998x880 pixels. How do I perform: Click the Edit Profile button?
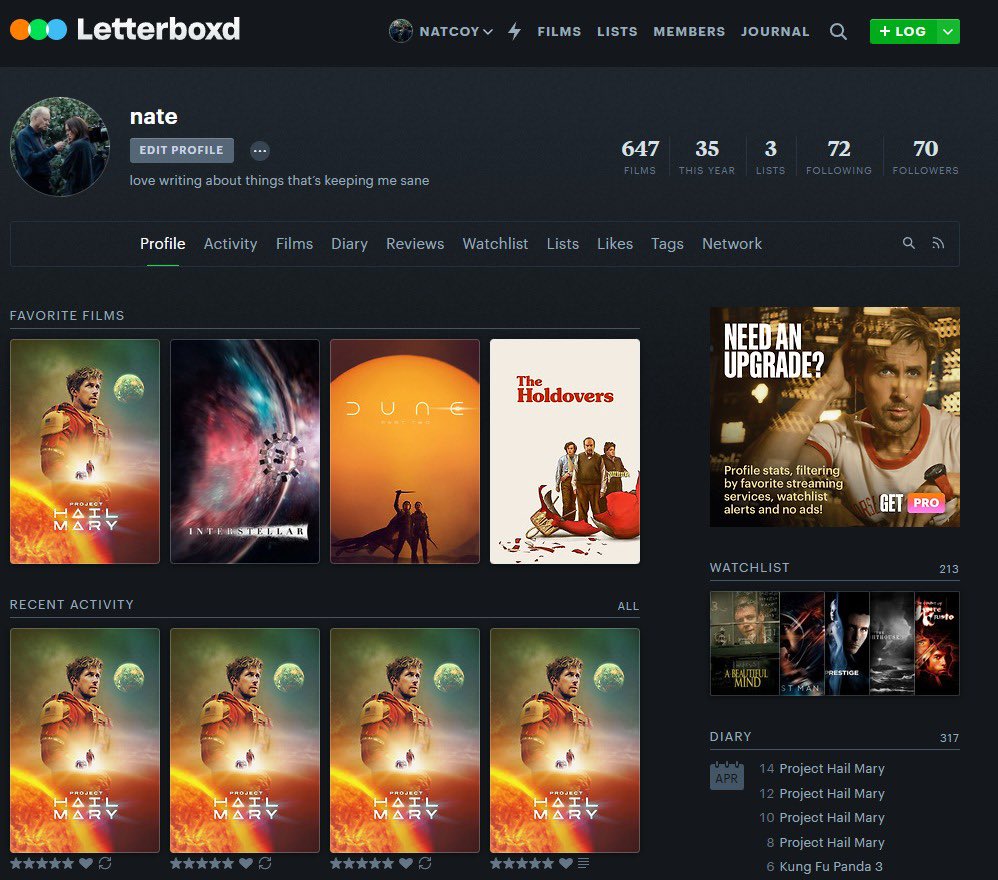[181, 150]
